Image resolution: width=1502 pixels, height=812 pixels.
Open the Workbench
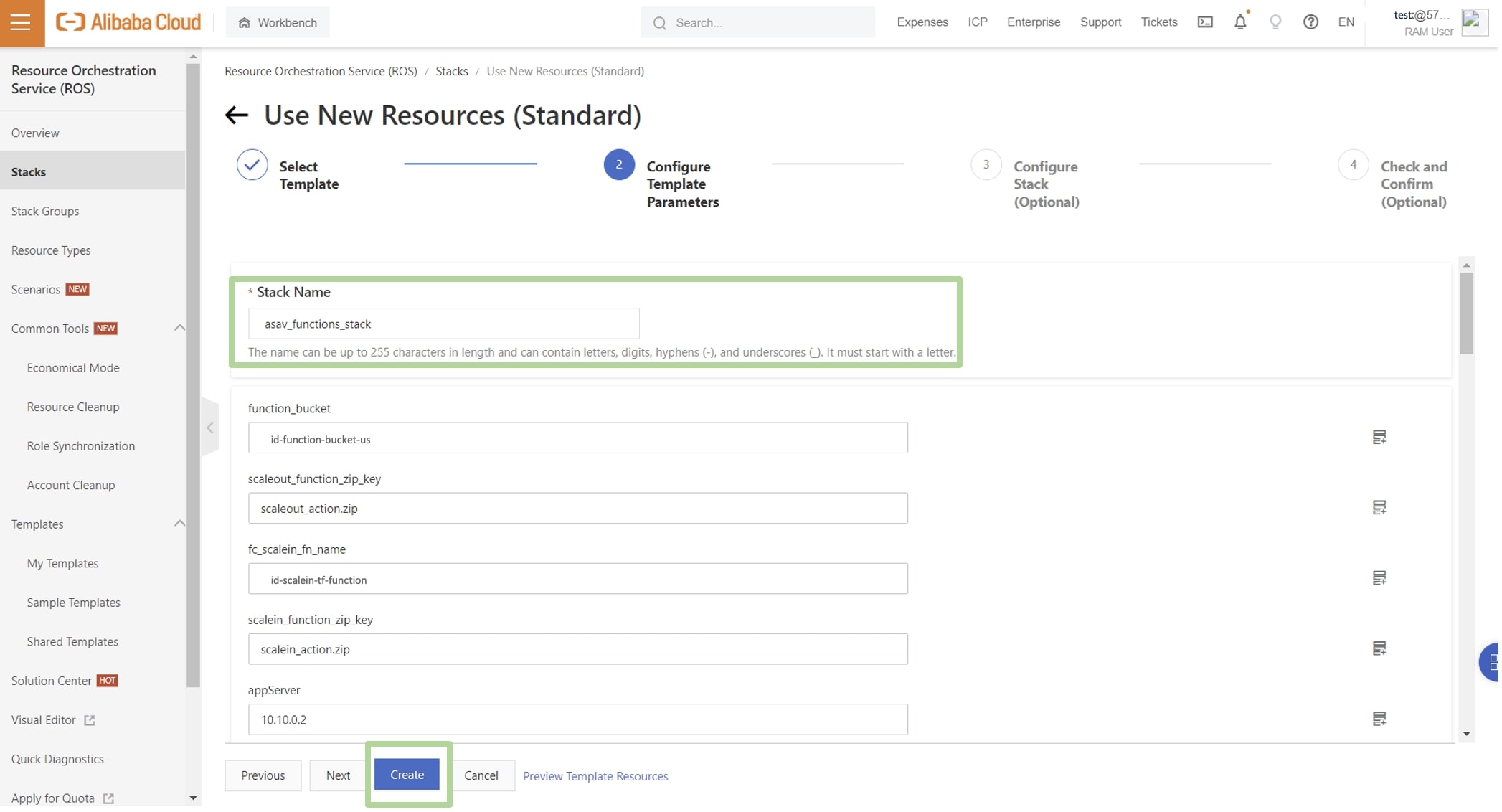click(278, 22)
